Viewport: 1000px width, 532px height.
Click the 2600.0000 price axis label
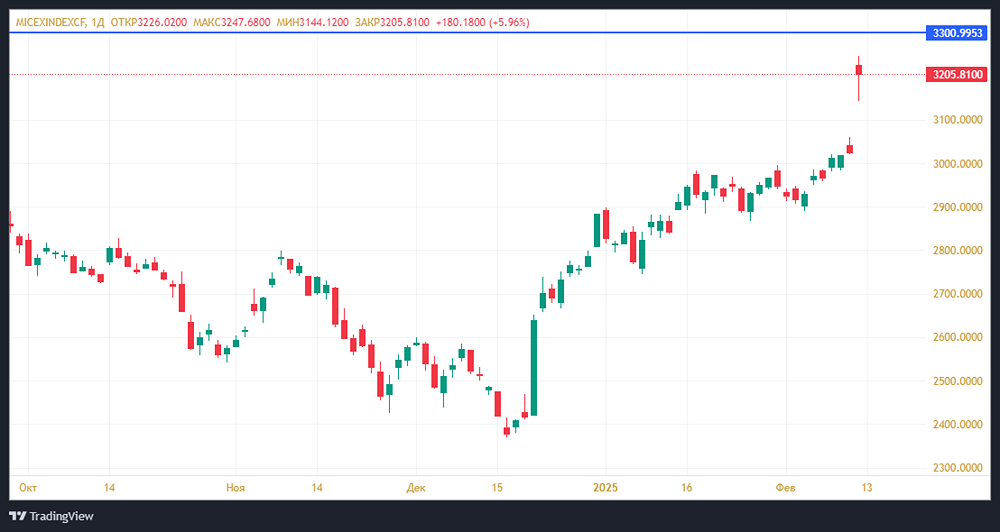pyautogui.click(x=957, y=337)
